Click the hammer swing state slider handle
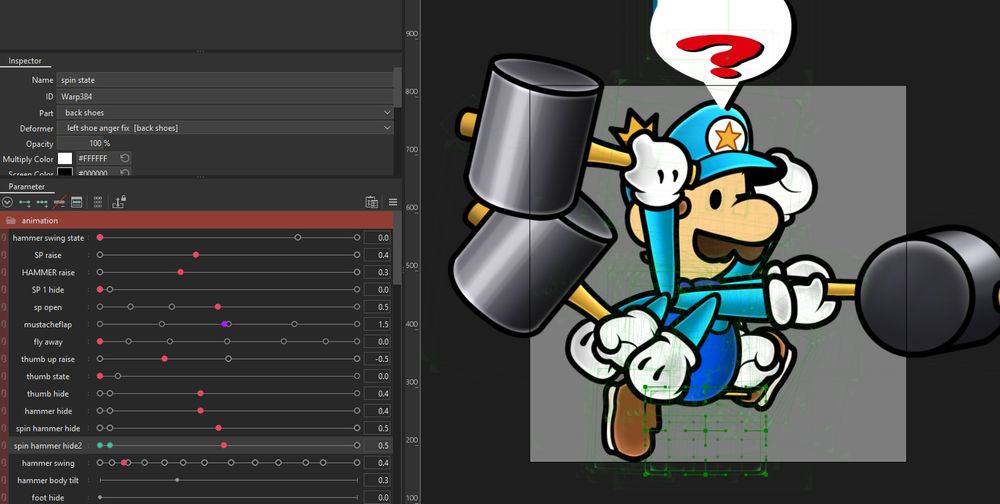1000x504 pixels. [100, 237]
